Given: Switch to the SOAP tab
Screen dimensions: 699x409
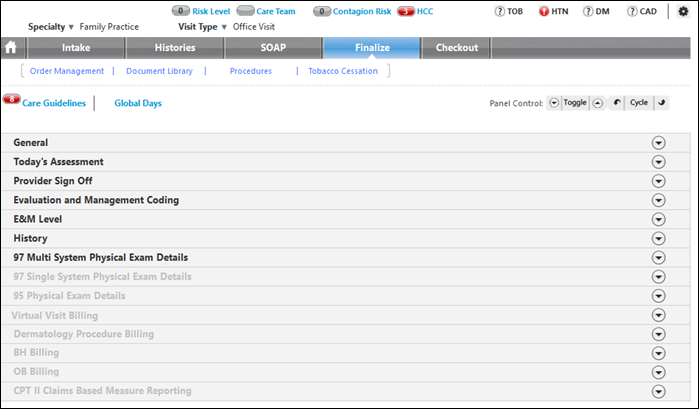Looking at the screenshot, I should [x=273, y=48].
